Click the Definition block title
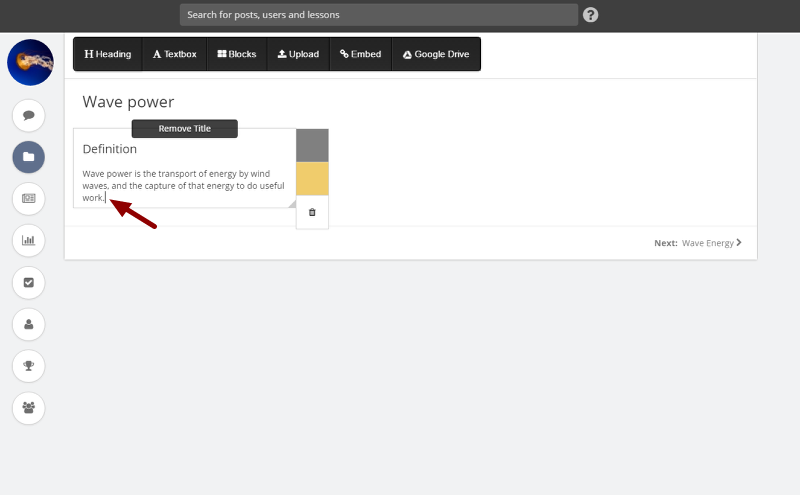The image size is (800, 495). 110,149
